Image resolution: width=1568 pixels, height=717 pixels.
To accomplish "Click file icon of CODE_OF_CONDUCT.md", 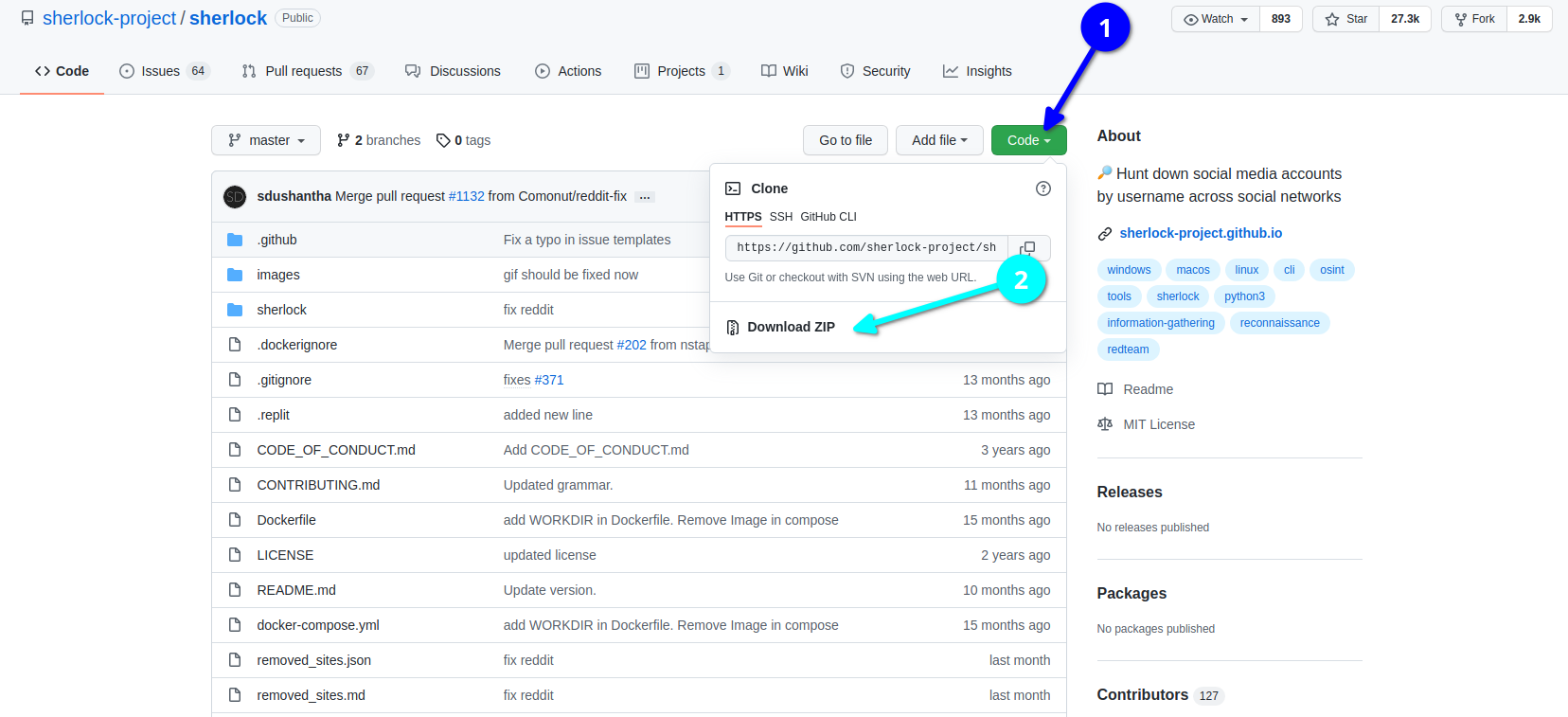I will point(235,450).
